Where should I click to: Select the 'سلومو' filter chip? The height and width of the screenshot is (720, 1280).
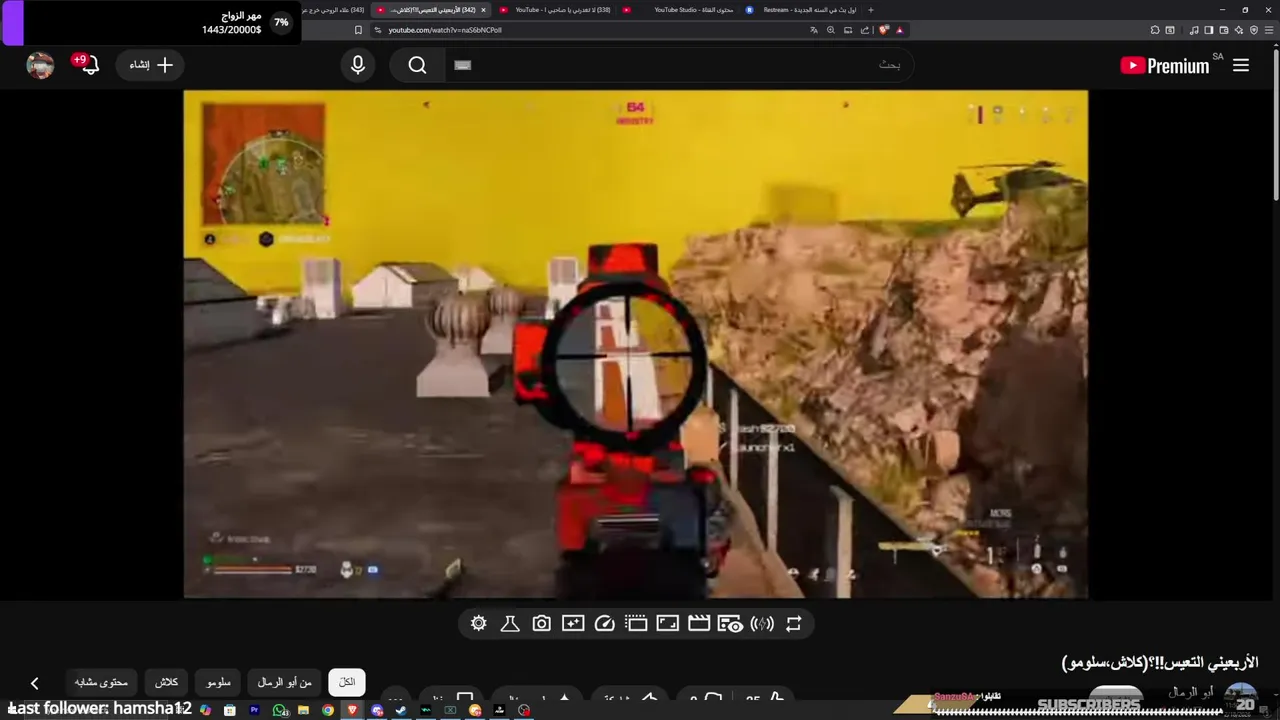(x=219, y=682)
